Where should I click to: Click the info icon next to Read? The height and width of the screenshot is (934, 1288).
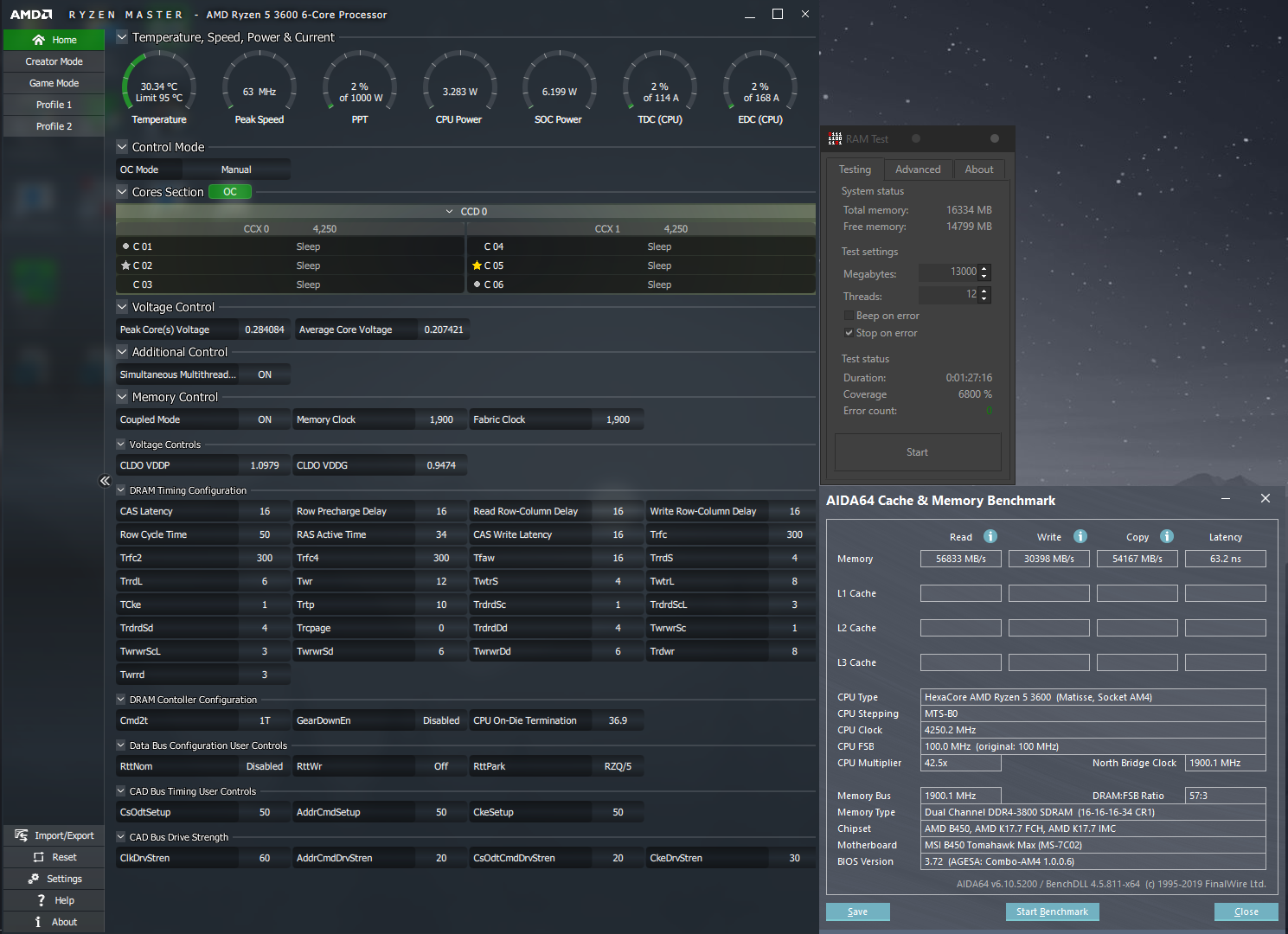pos(990,536)
